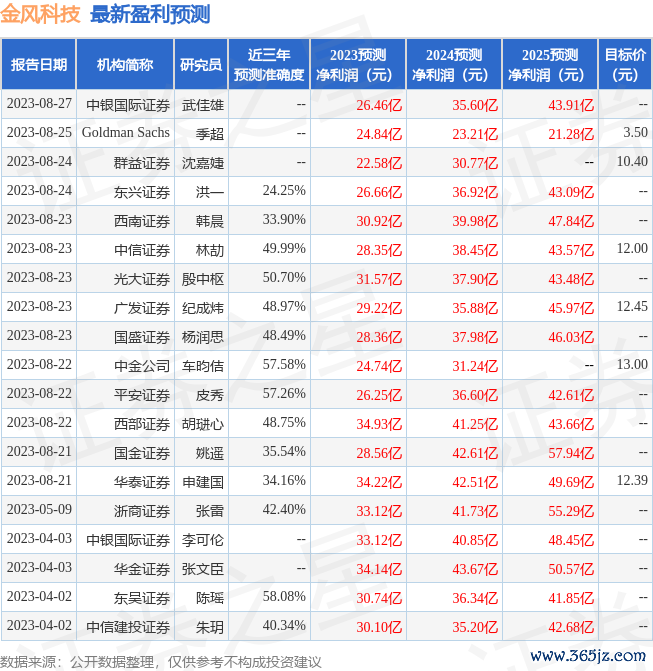
Task: Click the accuracy value 58.08%
Action: (284, 597)
